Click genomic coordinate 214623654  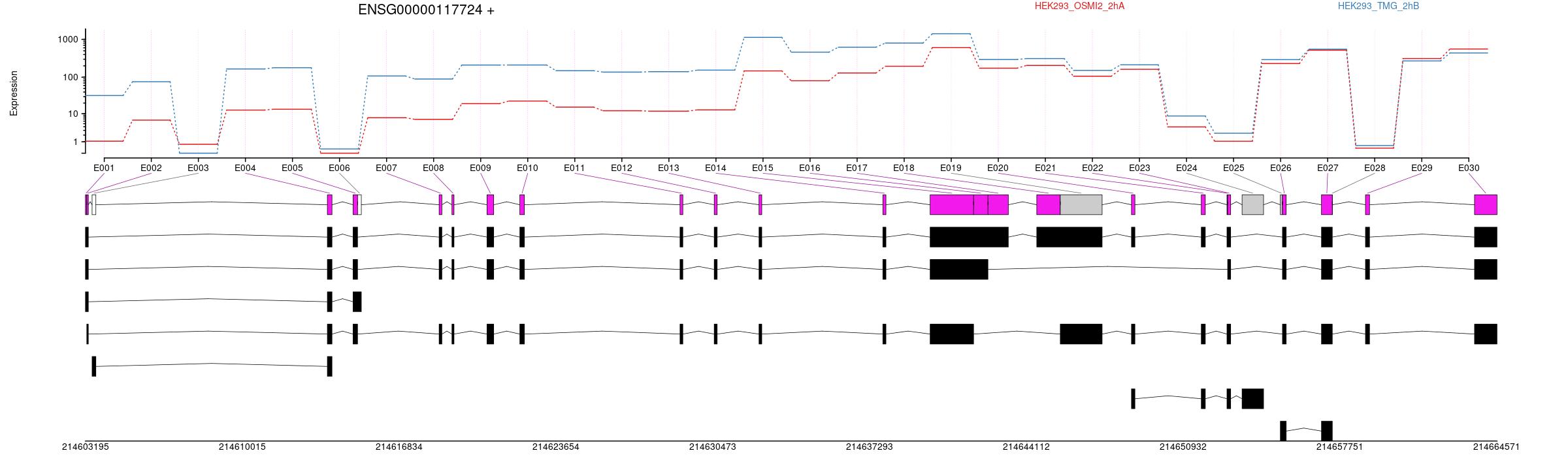[x=556, y=447]
